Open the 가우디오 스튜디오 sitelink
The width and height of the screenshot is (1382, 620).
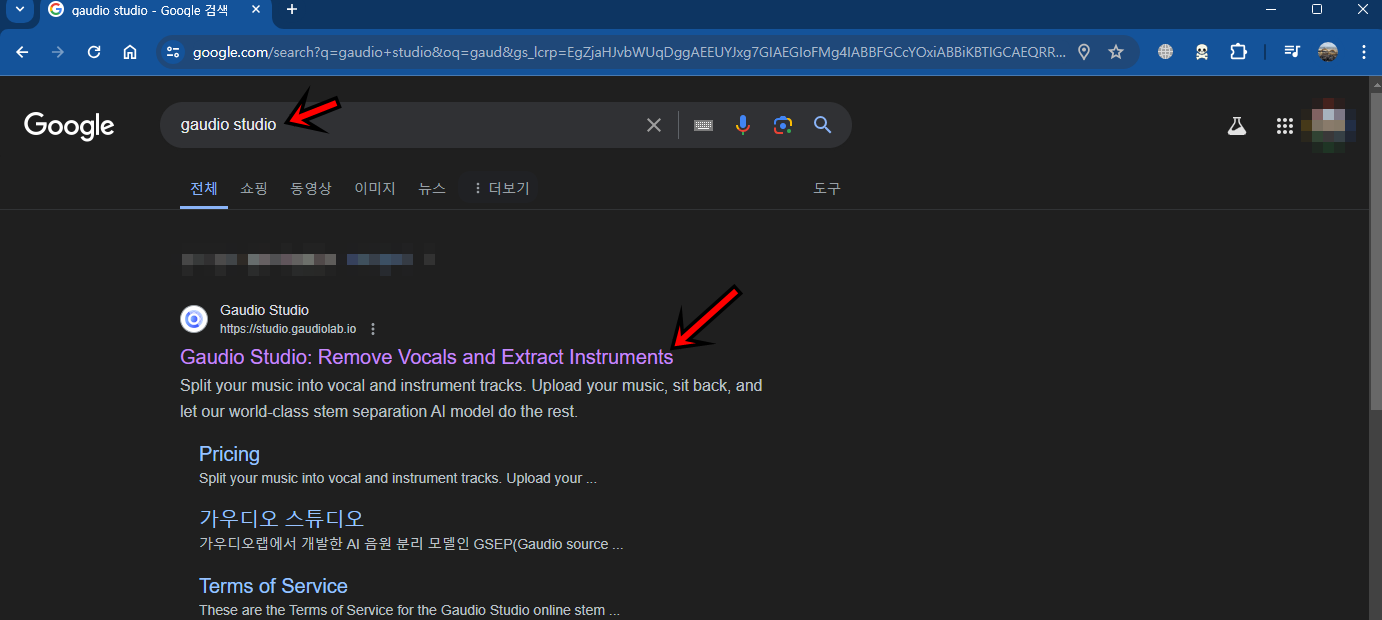click(282, 519)
